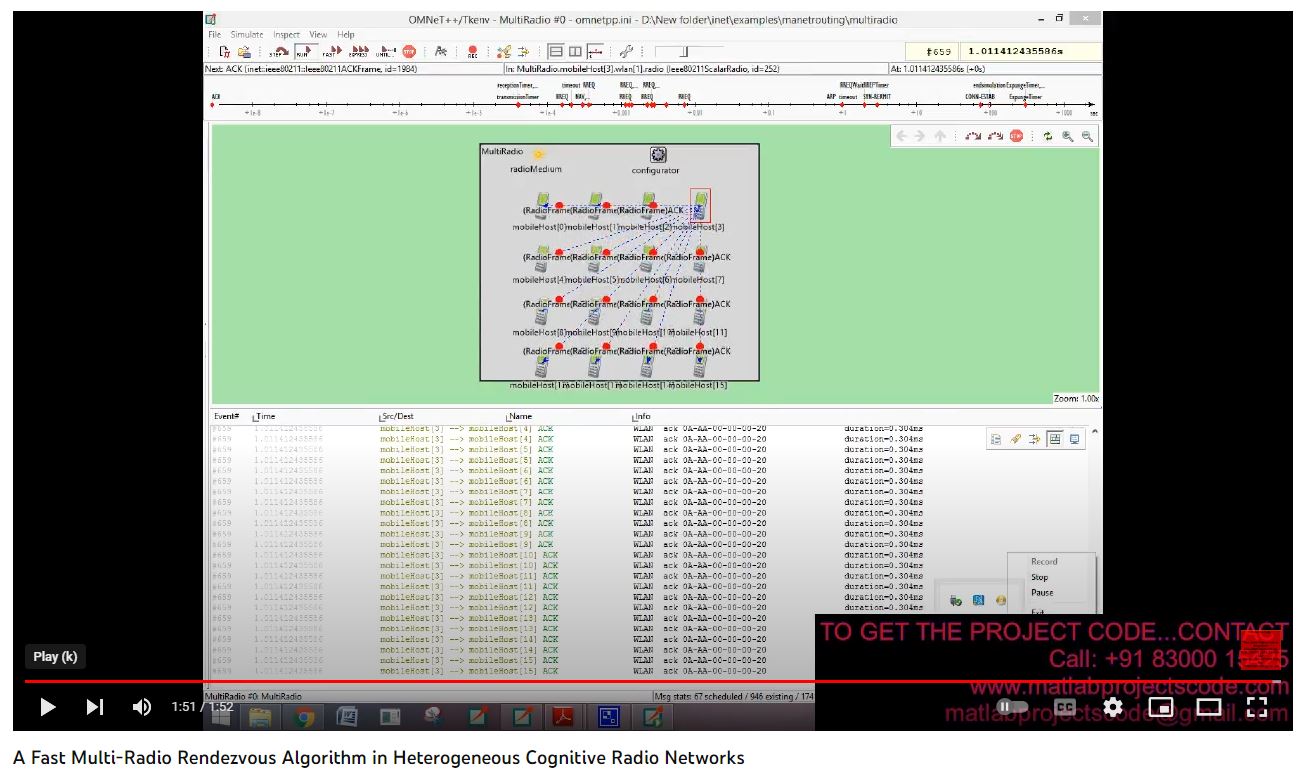
Task: Stop simulation with main toolbar STOP icon
Action: click(409, 51)
